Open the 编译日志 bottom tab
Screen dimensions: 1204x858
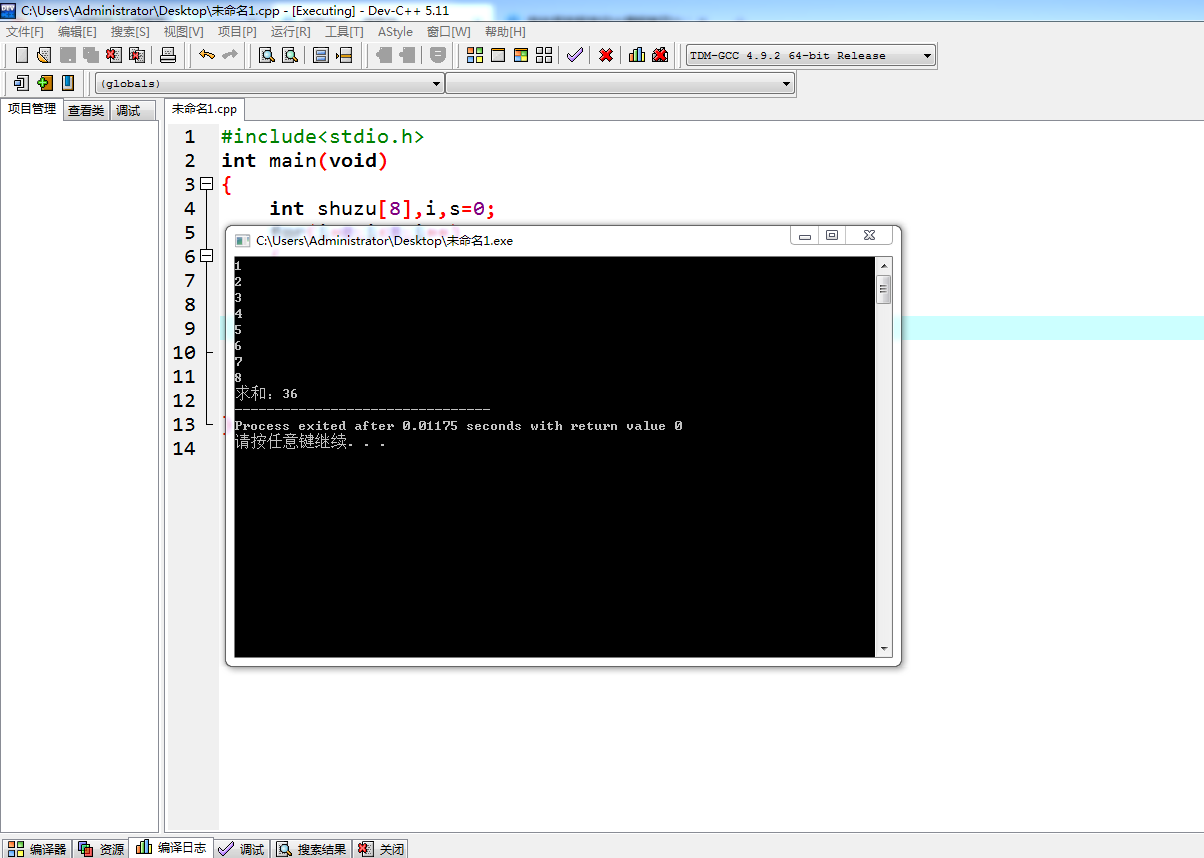[171, 848]
